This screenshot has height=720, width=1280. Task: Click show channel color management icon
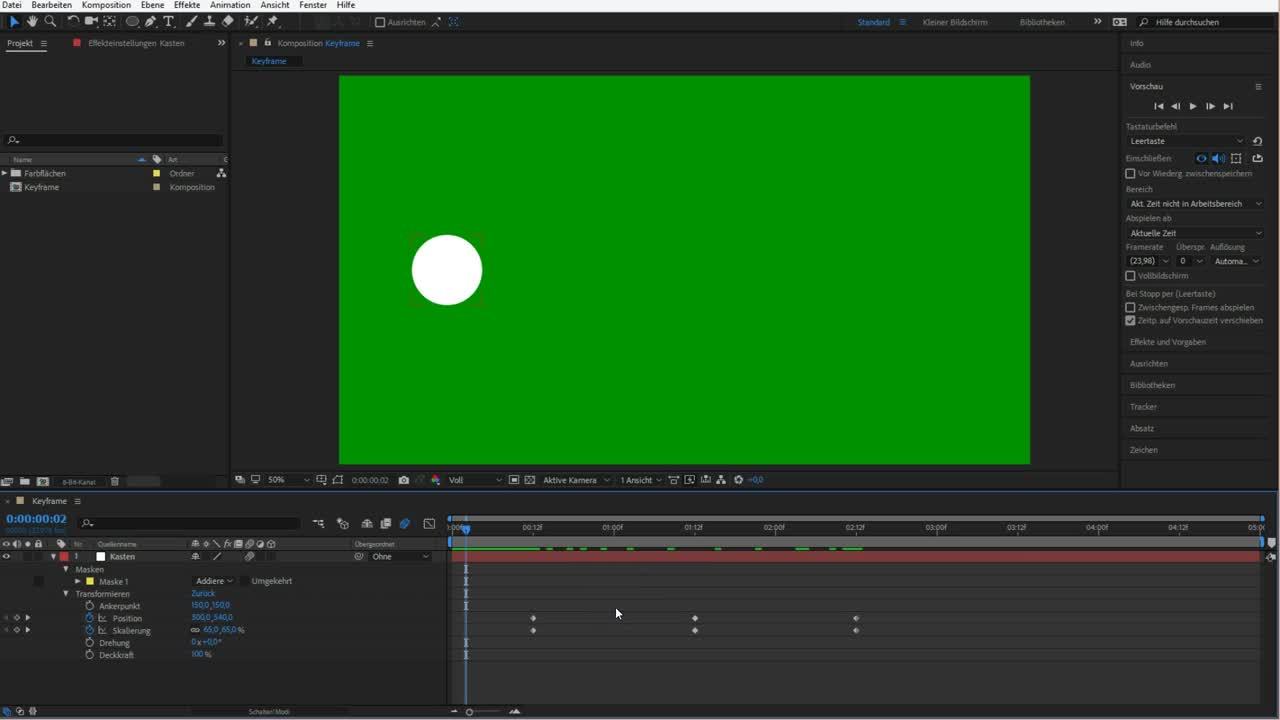pyautogui.click(x=435, y=480)
